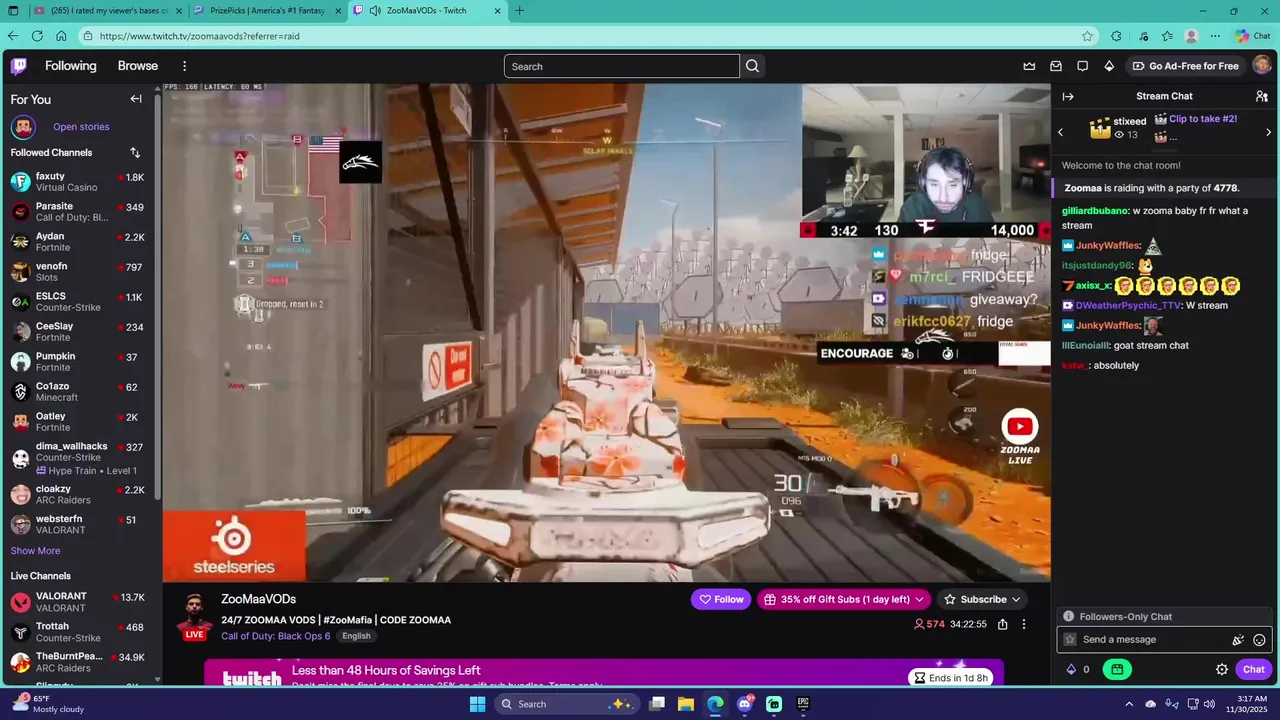The height and width of the screenshot is (720, 1280).
Task: Open Epic Games taskbar icon
Action: [803, 704]
